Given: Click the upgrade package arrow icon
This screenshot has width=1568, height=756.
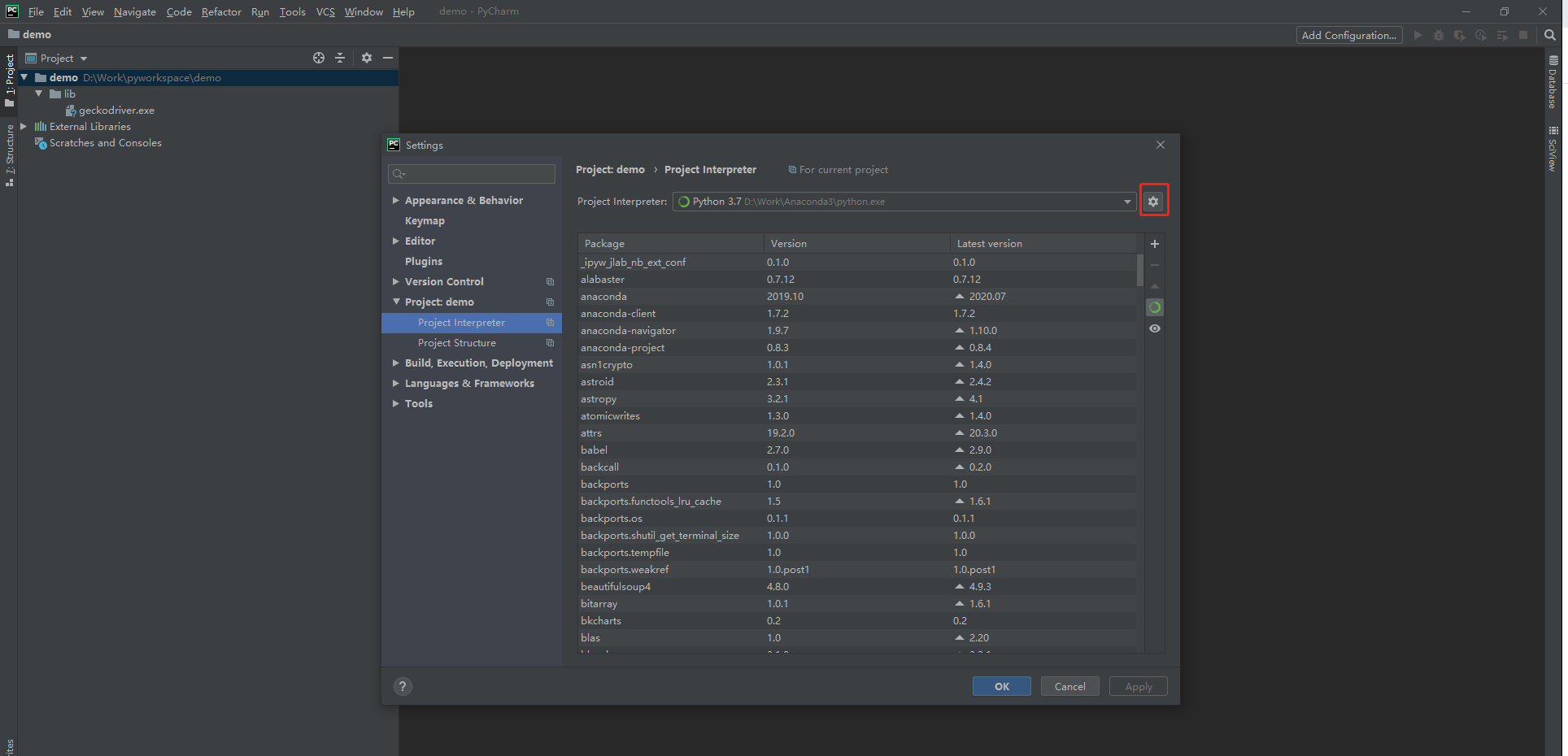Looking at the screenshot, I should 1155,286.
